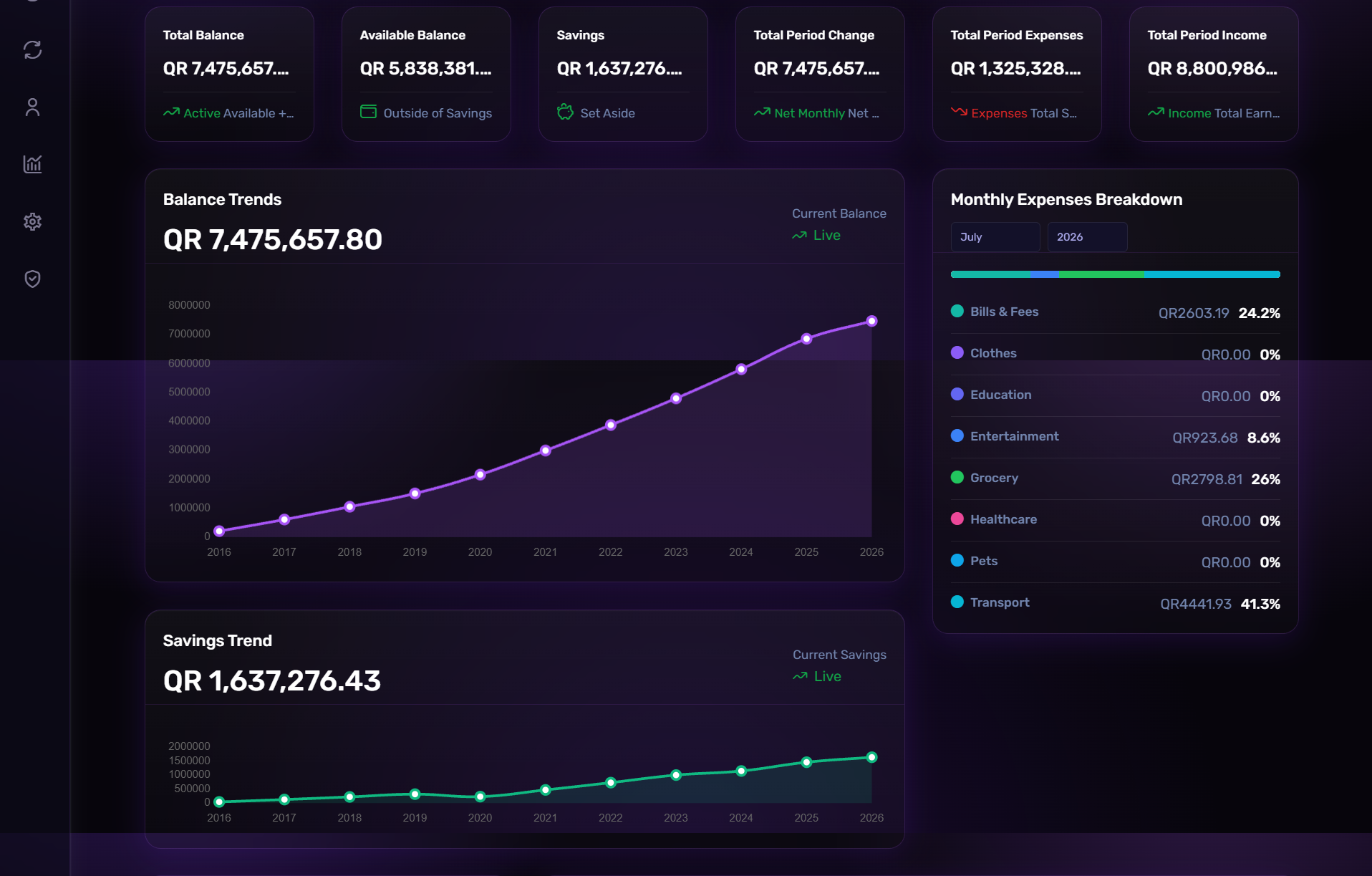The image size is (1372, 876).
Task: Open the 2026 year dropdown
Action: coord(1087,237)
